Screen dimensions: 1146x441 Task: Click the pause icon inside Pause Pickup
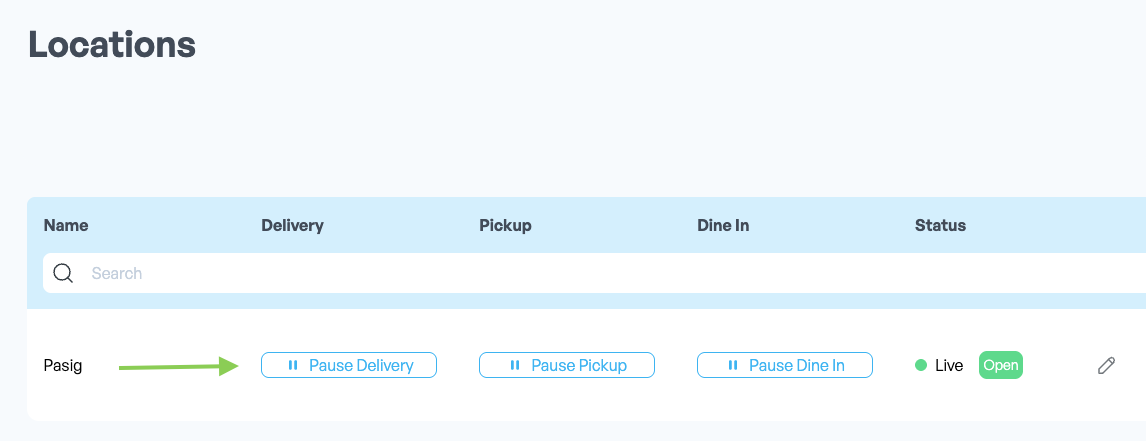515,365
